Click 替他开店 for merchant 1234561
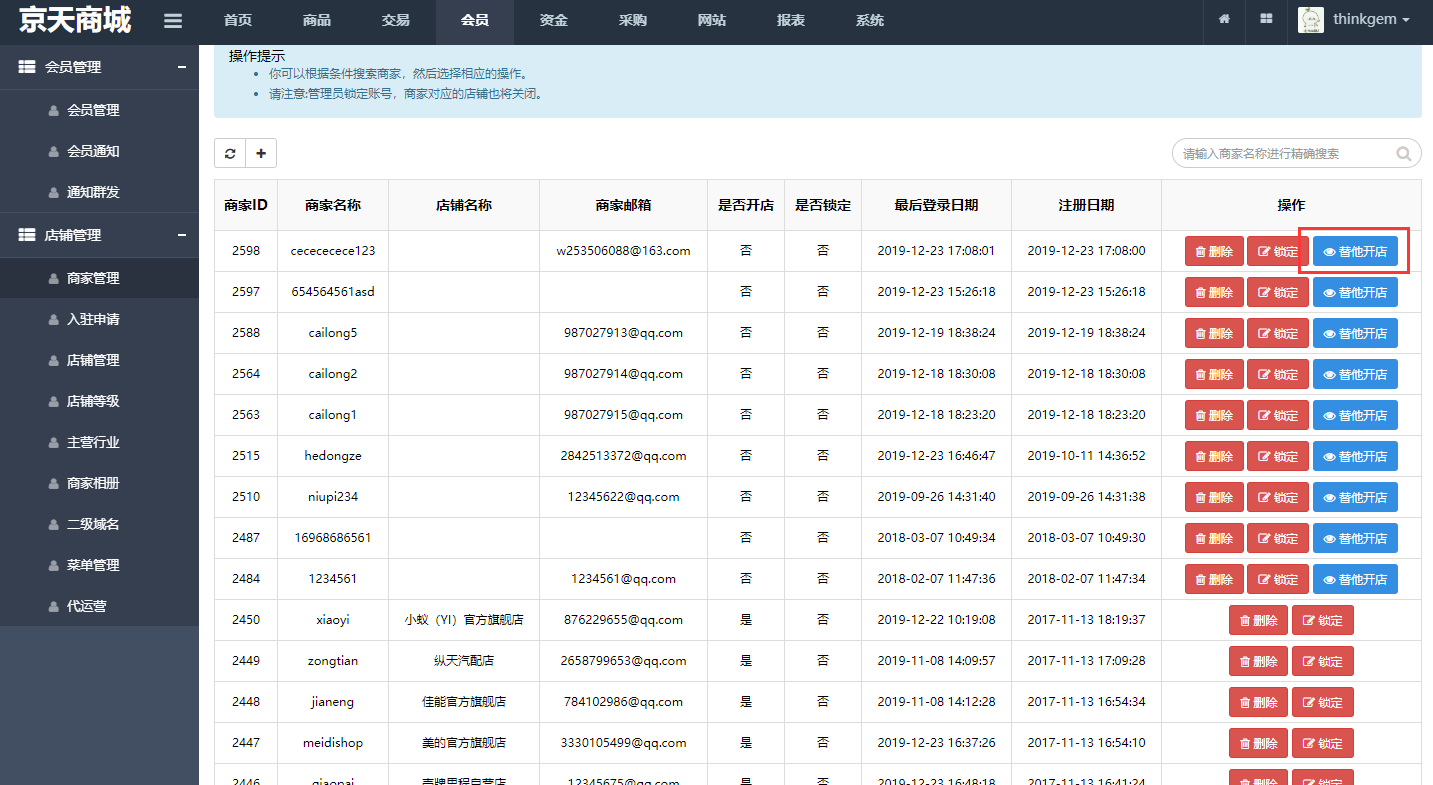Image resolution: width=1433 pixels, height=785 pixels. click(x=1355, y=579)
